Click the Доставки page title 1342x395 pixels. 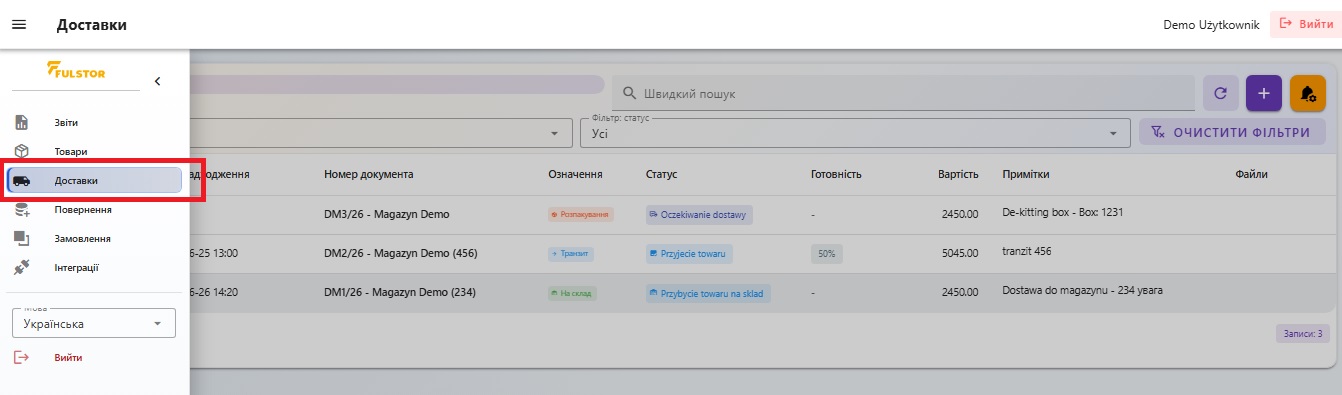tap(92, 25)
